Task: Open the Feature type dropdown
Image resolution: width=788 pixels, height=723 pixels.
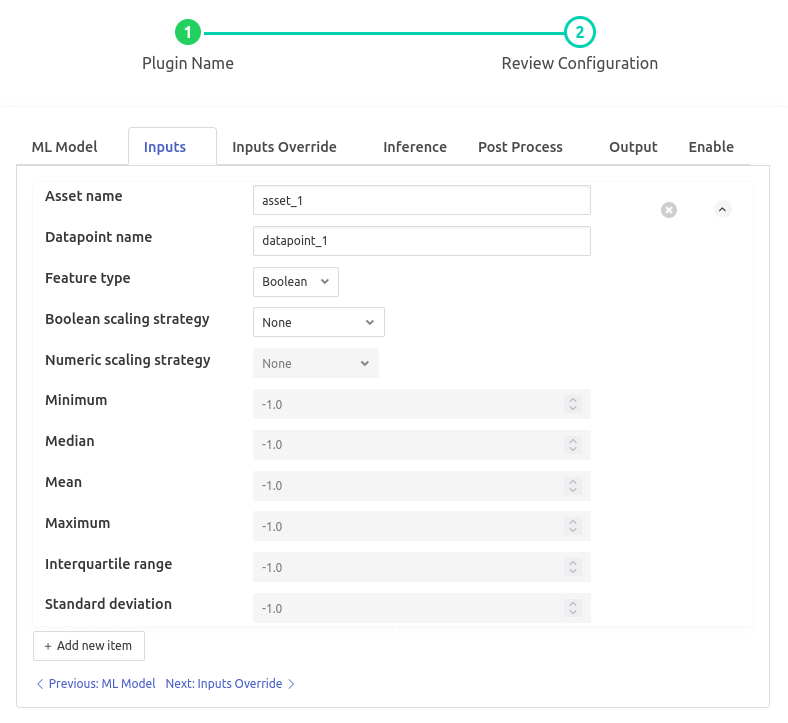Action: pyautogui.click(x=295, y=282)
